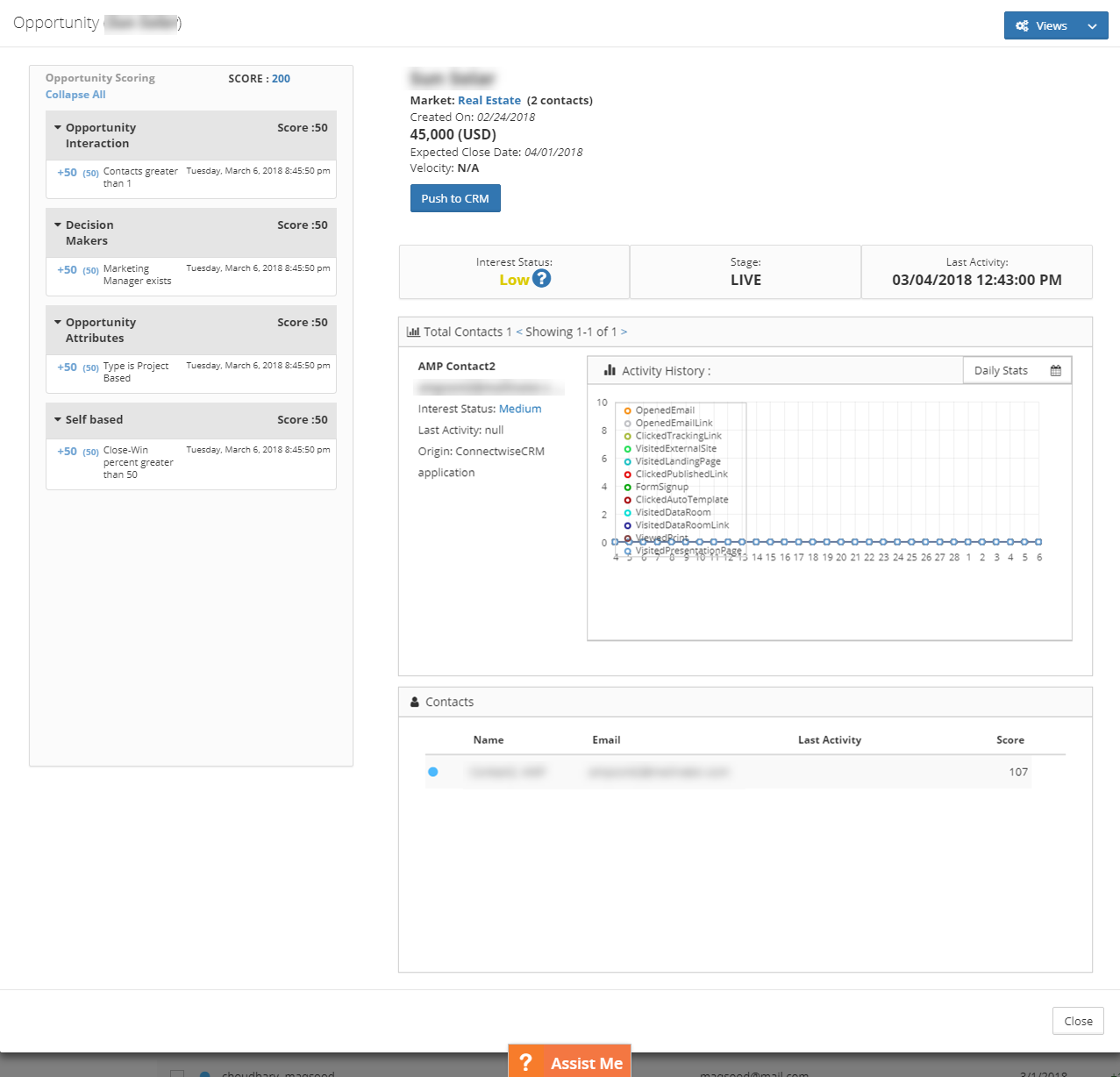This screenshot has height=1077, width=1120.
Task: Collapse the Opportunity Interaction section
Action: point(58,128)
